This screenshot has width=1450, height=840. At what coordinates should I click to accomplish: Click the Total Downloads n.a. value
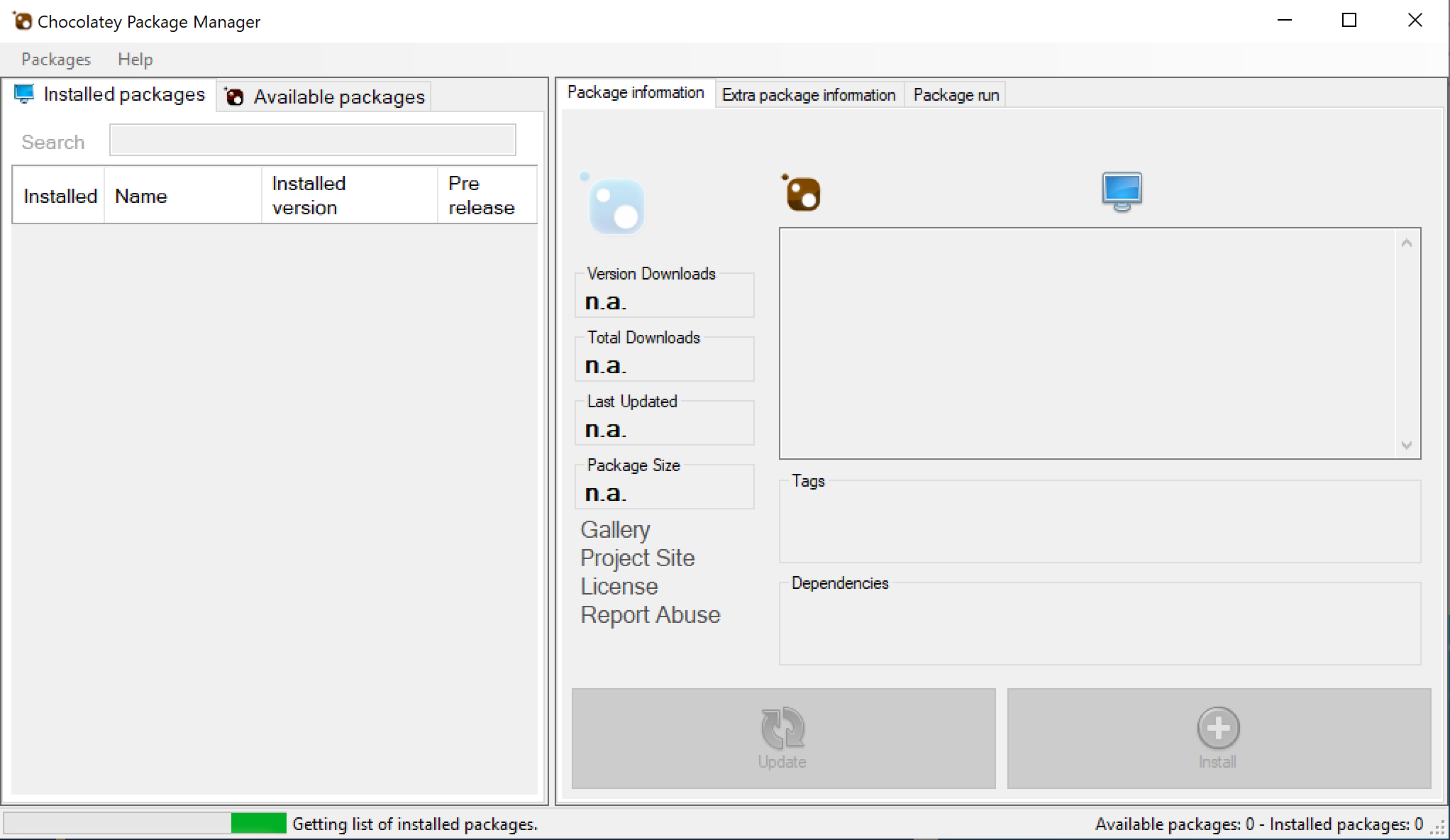605,365
